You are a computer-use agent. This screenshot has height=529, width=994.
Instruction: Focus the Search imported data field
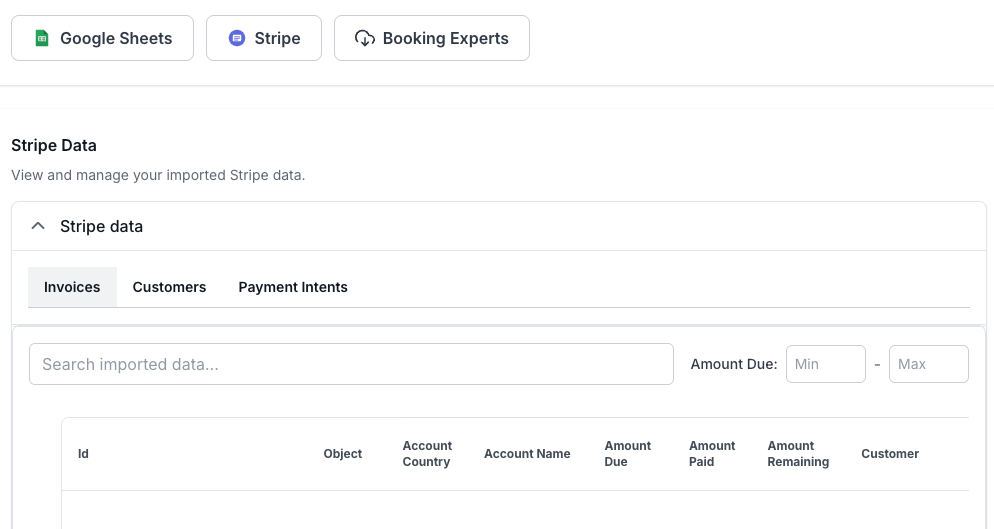[351, 364]
